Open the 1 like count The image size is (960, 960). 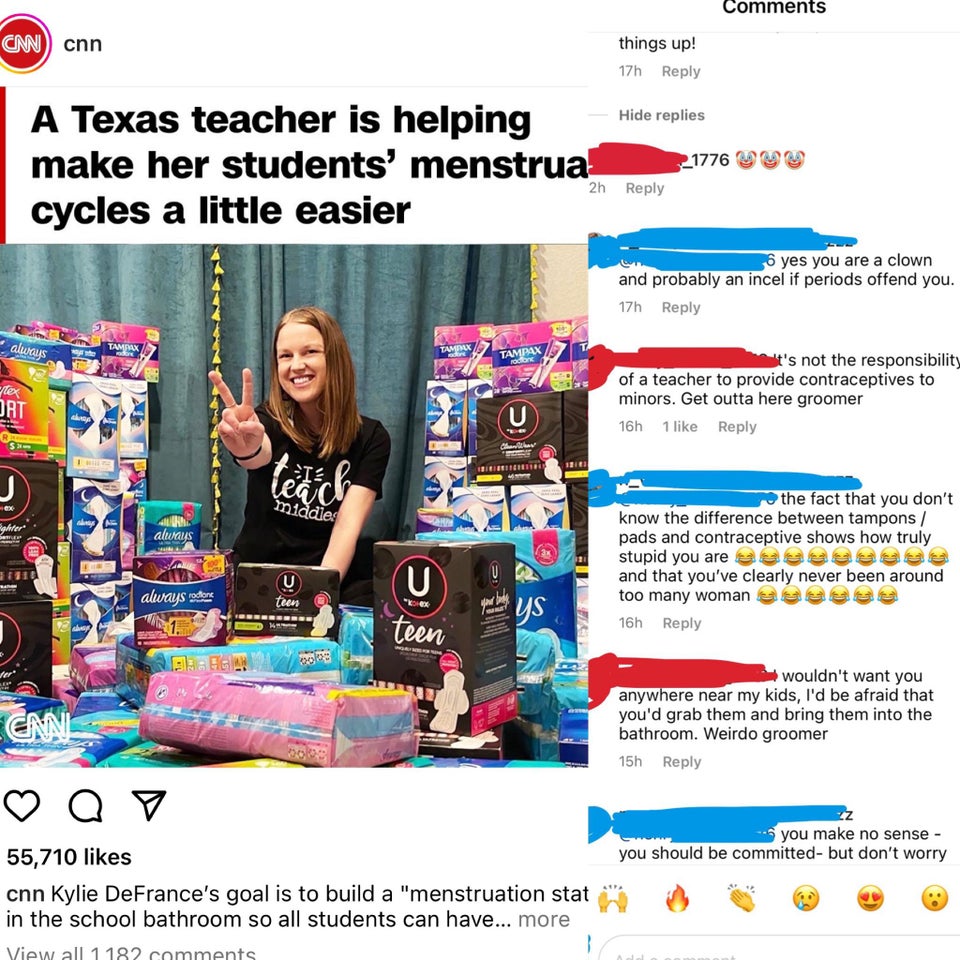coord(680,427)
